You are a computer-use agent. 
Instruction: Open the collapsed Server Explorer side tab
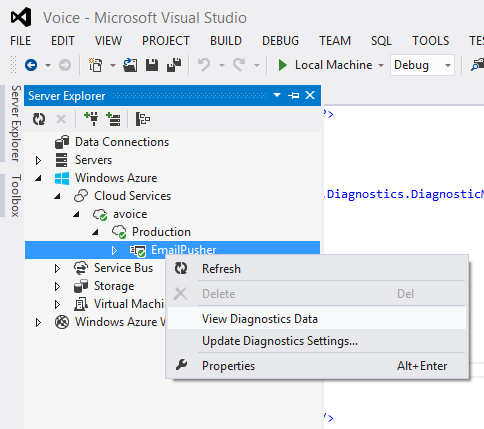coord(16,123)
